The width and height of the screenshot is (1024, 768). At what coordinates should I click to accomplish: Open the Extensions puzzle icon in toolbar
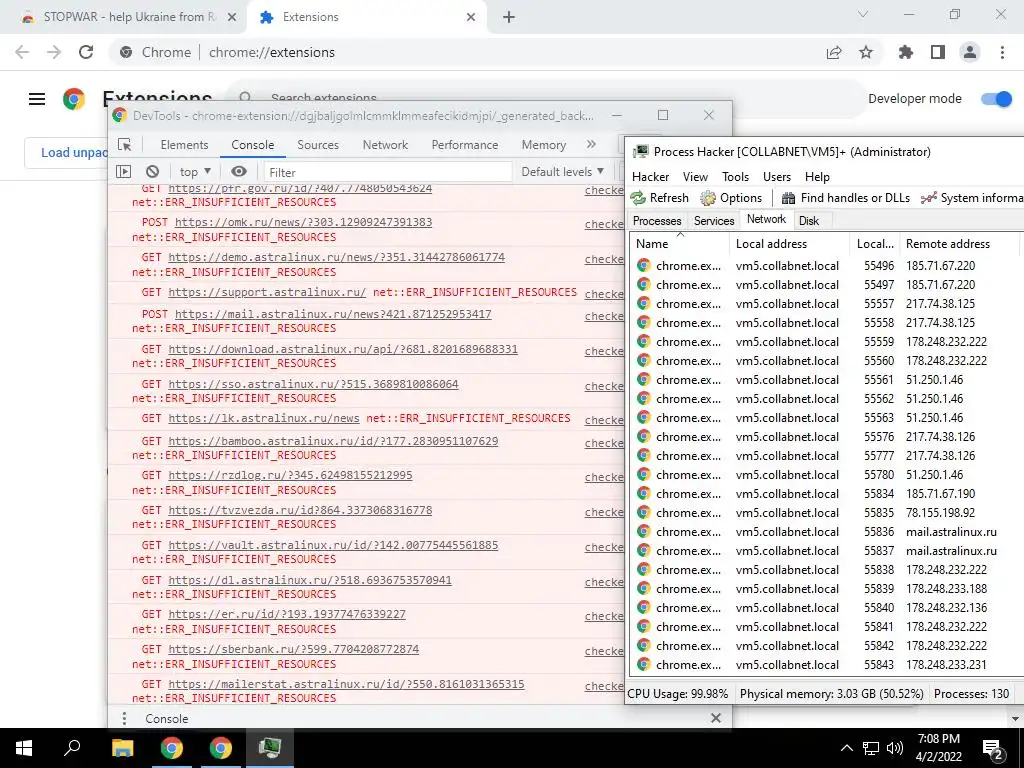point(906,52)
